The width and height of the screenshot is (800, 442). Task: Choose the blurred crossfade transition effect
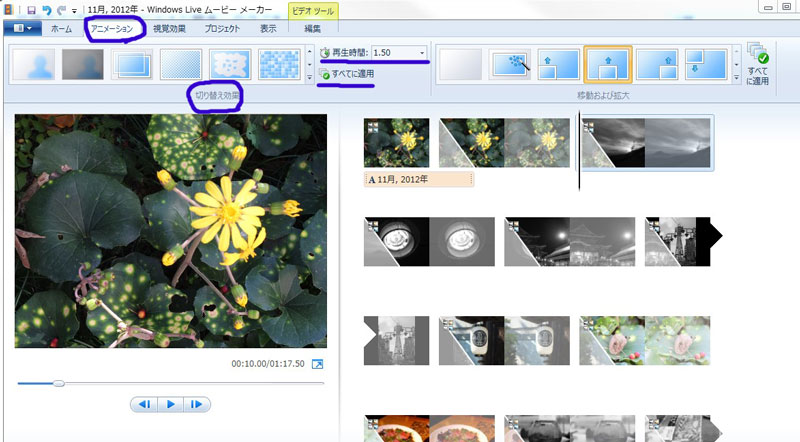(83, 64)
